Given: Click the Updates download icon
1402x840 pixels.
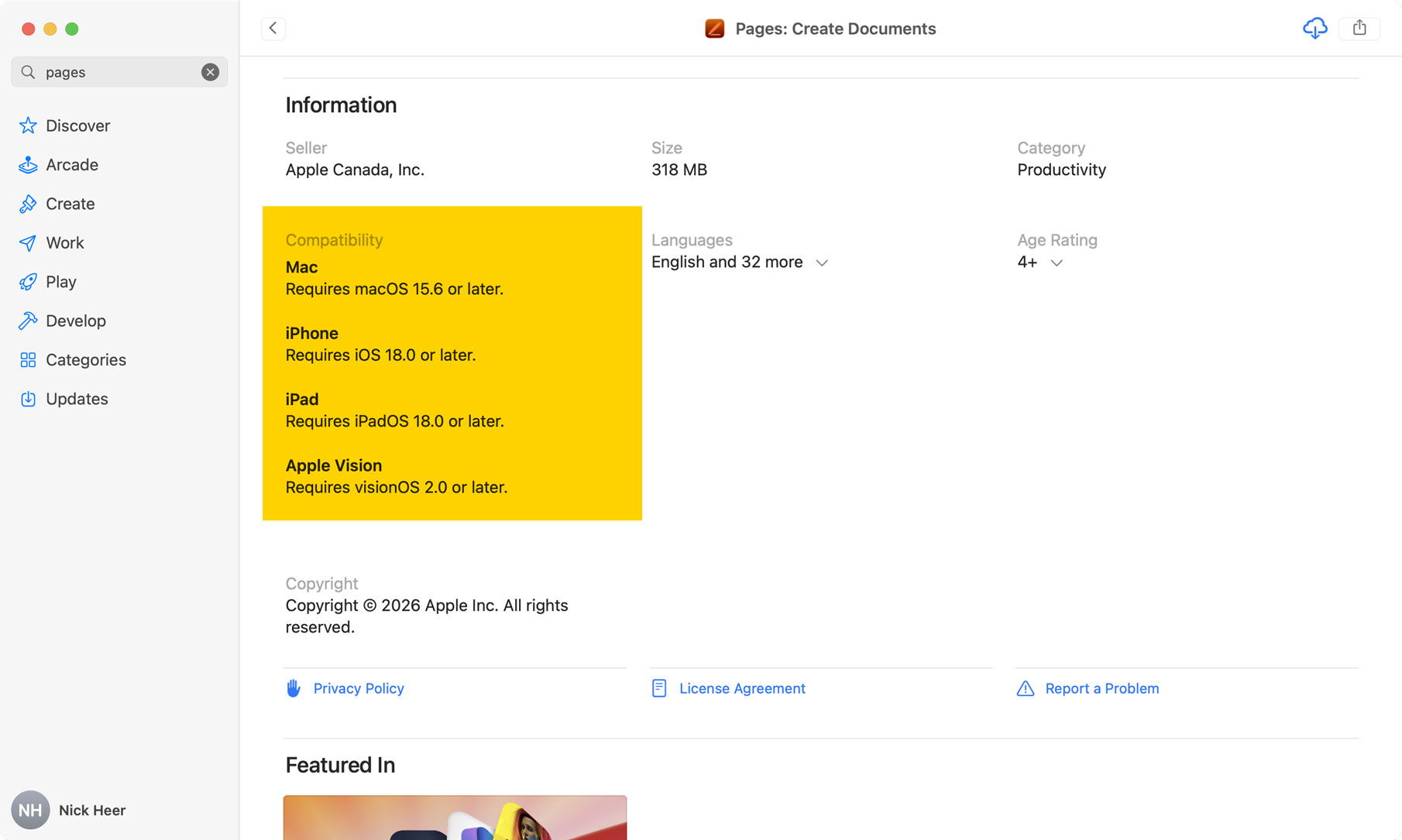Looking at the screenshot, I should coord(28,399).
